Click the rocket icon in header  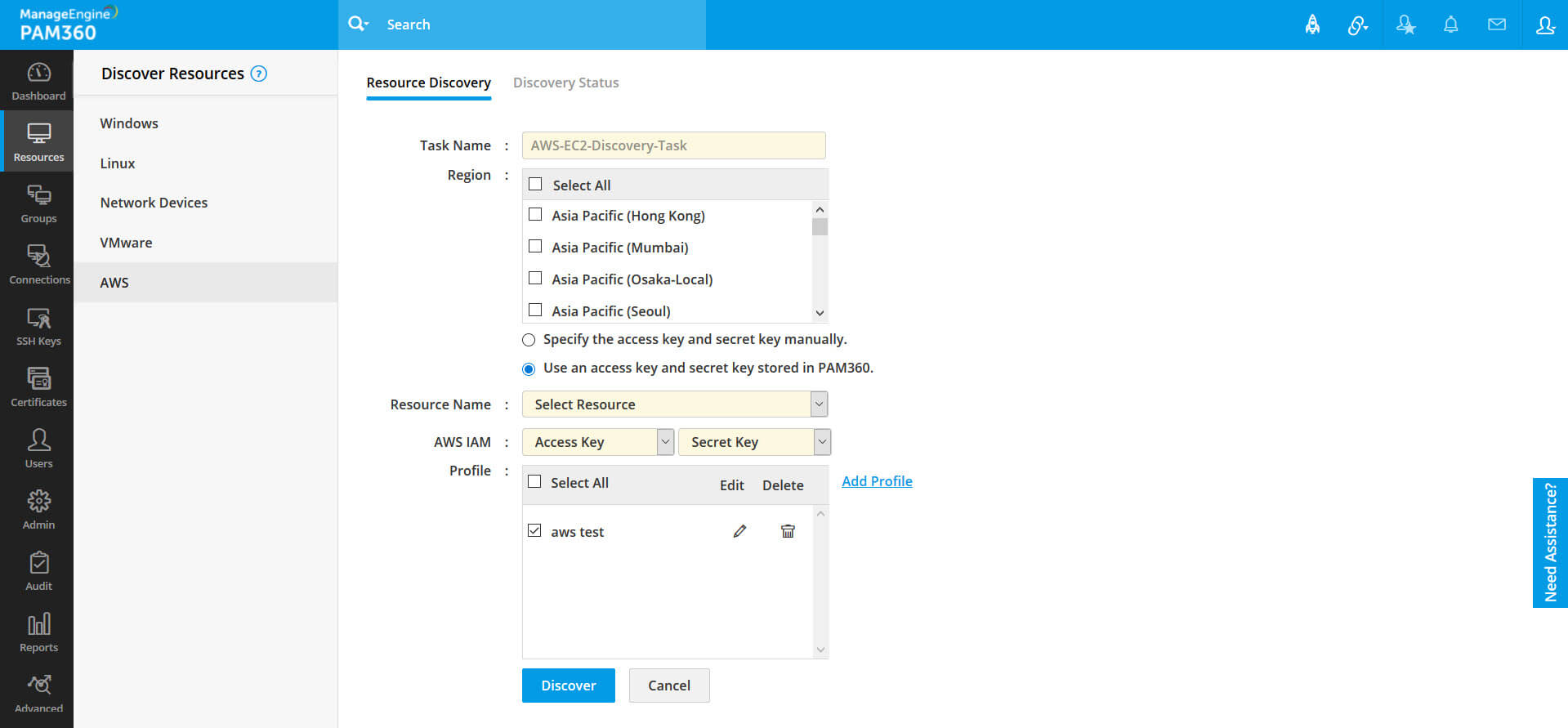point(1312,25)
